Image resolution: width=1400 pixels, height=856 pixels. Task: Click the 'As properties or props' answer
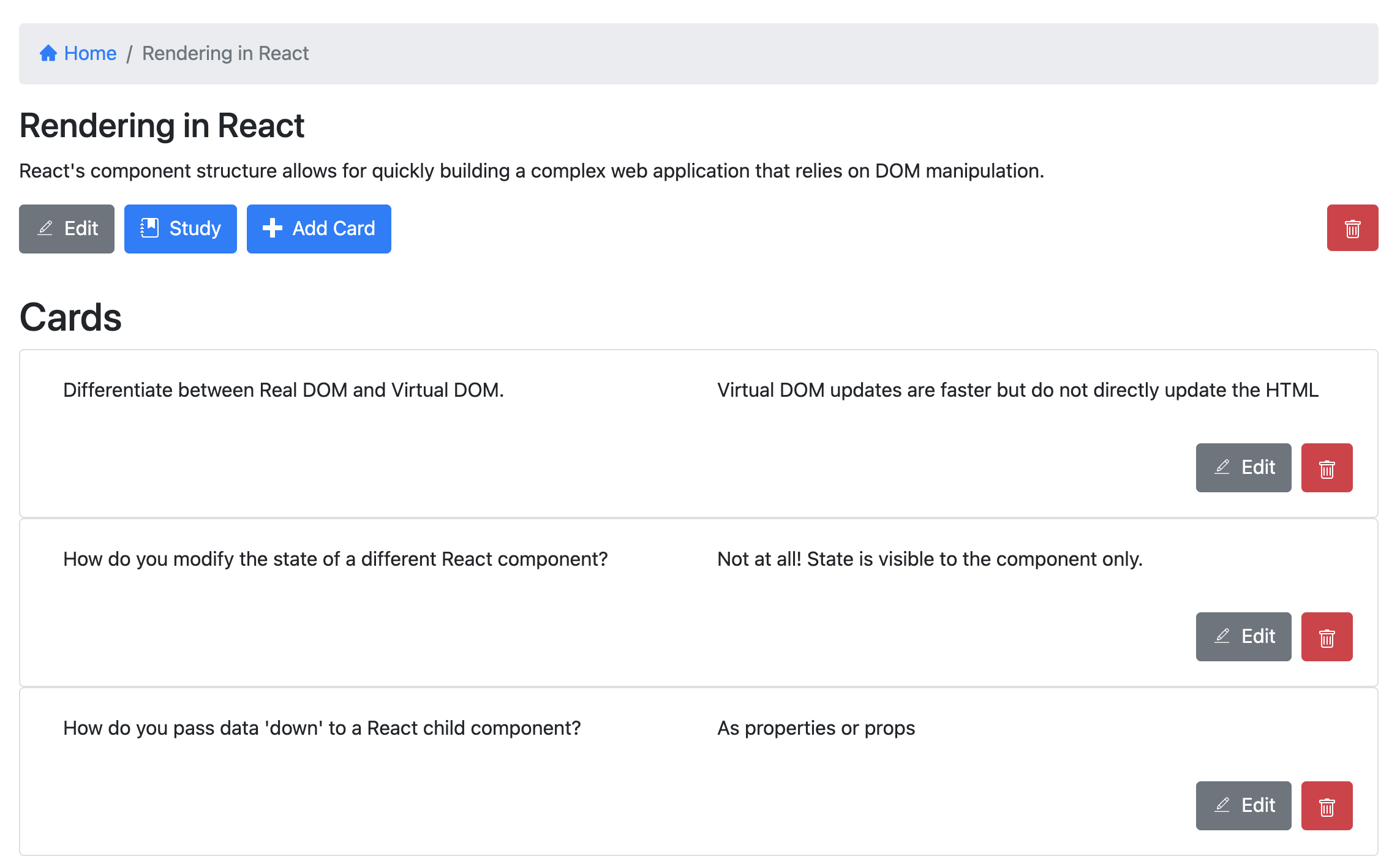tap(816, 728)
